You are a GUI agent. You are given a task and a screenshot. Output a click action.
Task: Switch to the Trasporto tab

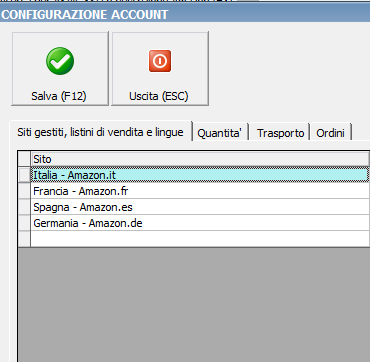[280, 133]
